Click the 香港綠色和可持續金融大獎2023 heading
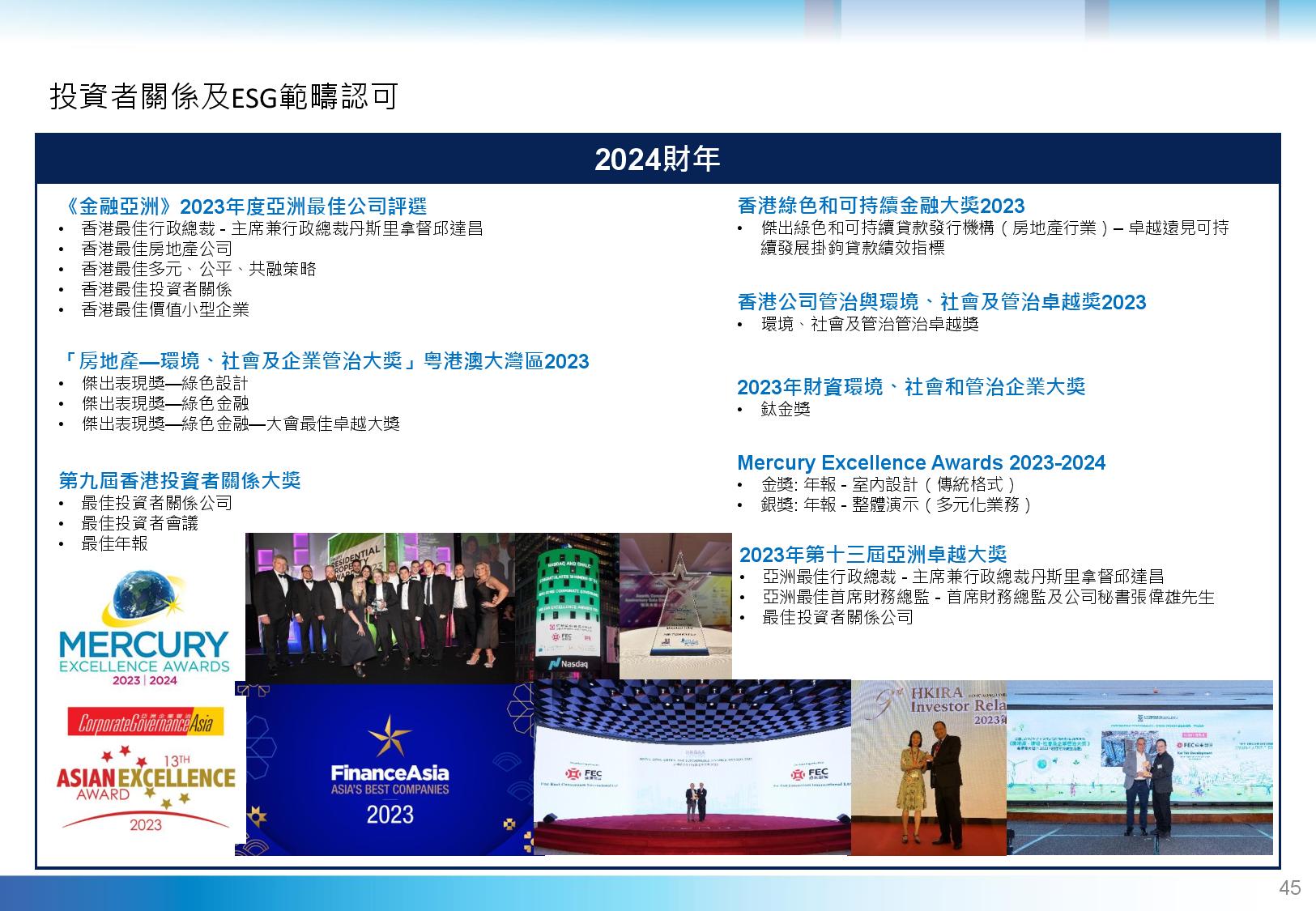This screenshot has height=911, width=1316. coord(881,206)
